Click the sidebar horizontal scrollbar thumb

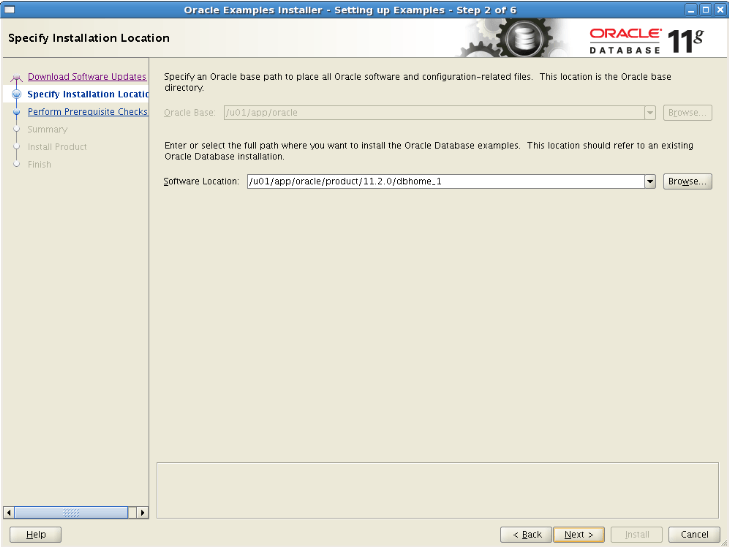click(71, 513)
